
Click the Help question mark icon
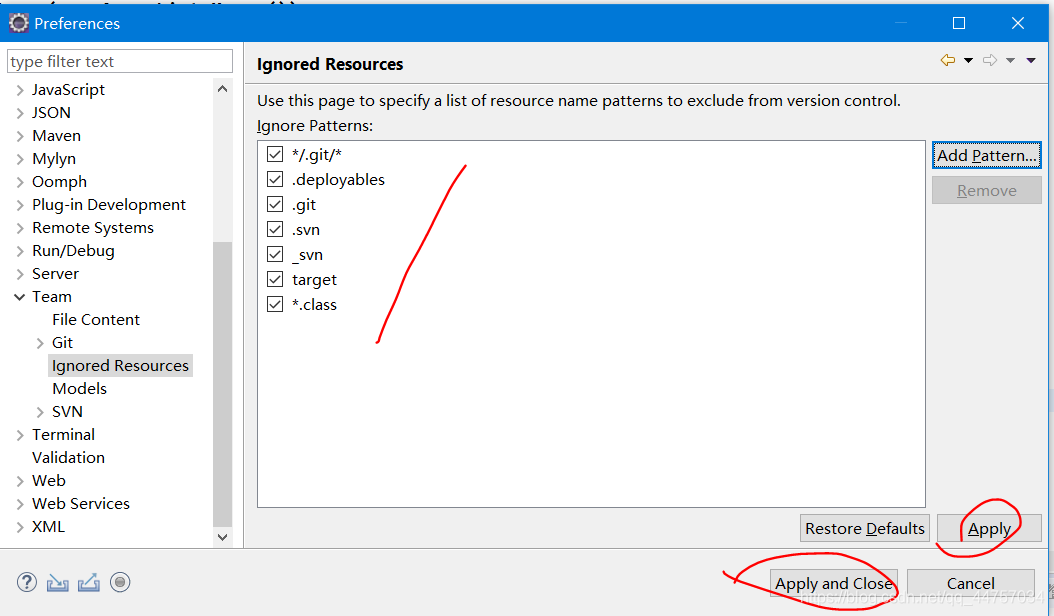(x=27, y=582)
